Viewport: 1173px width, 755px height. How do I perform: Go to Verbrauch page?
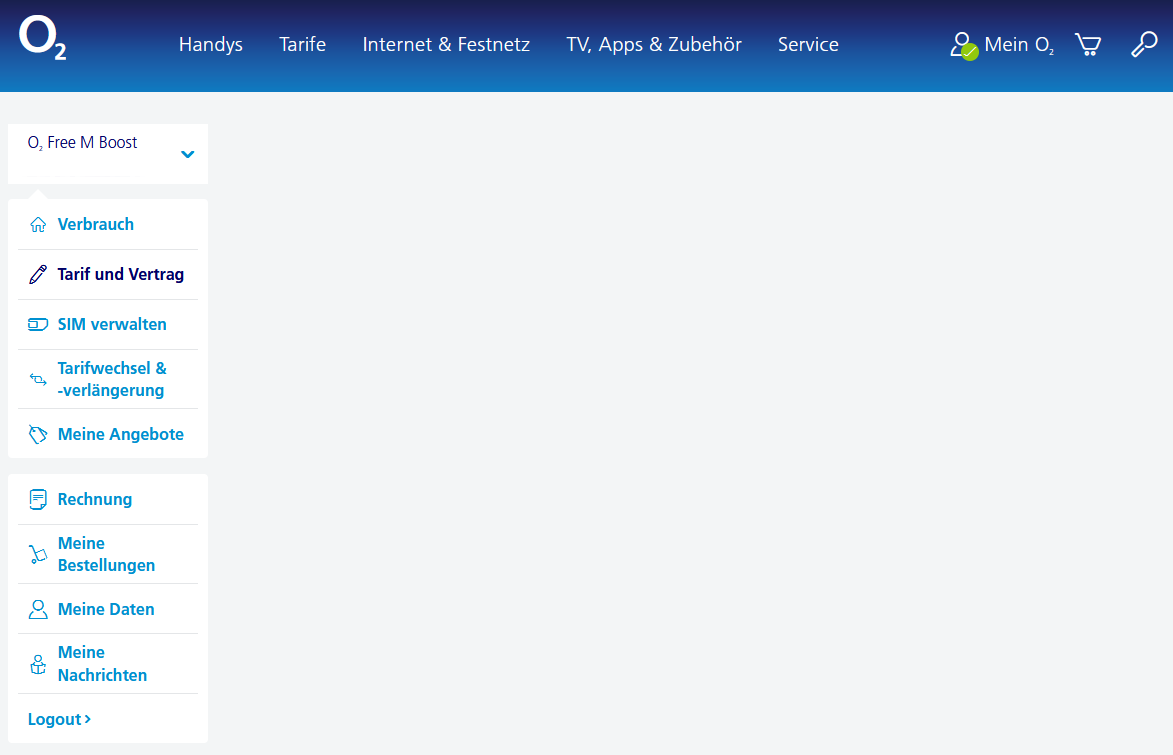click(x=96, y=224)
